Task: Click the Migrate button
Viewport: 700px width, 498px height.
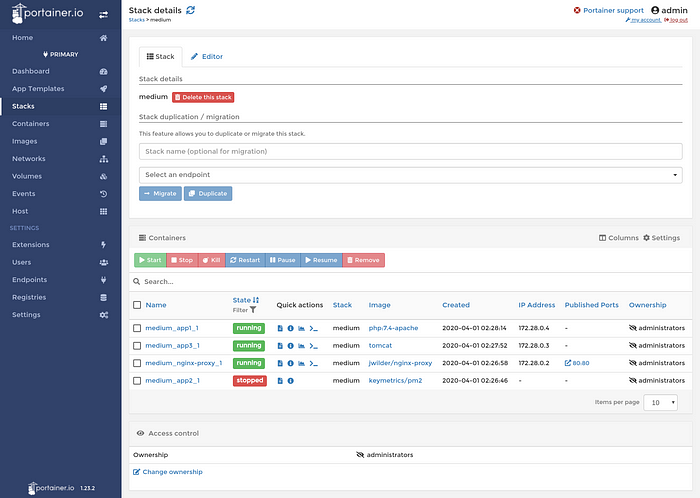Action: tap(160, 194)
